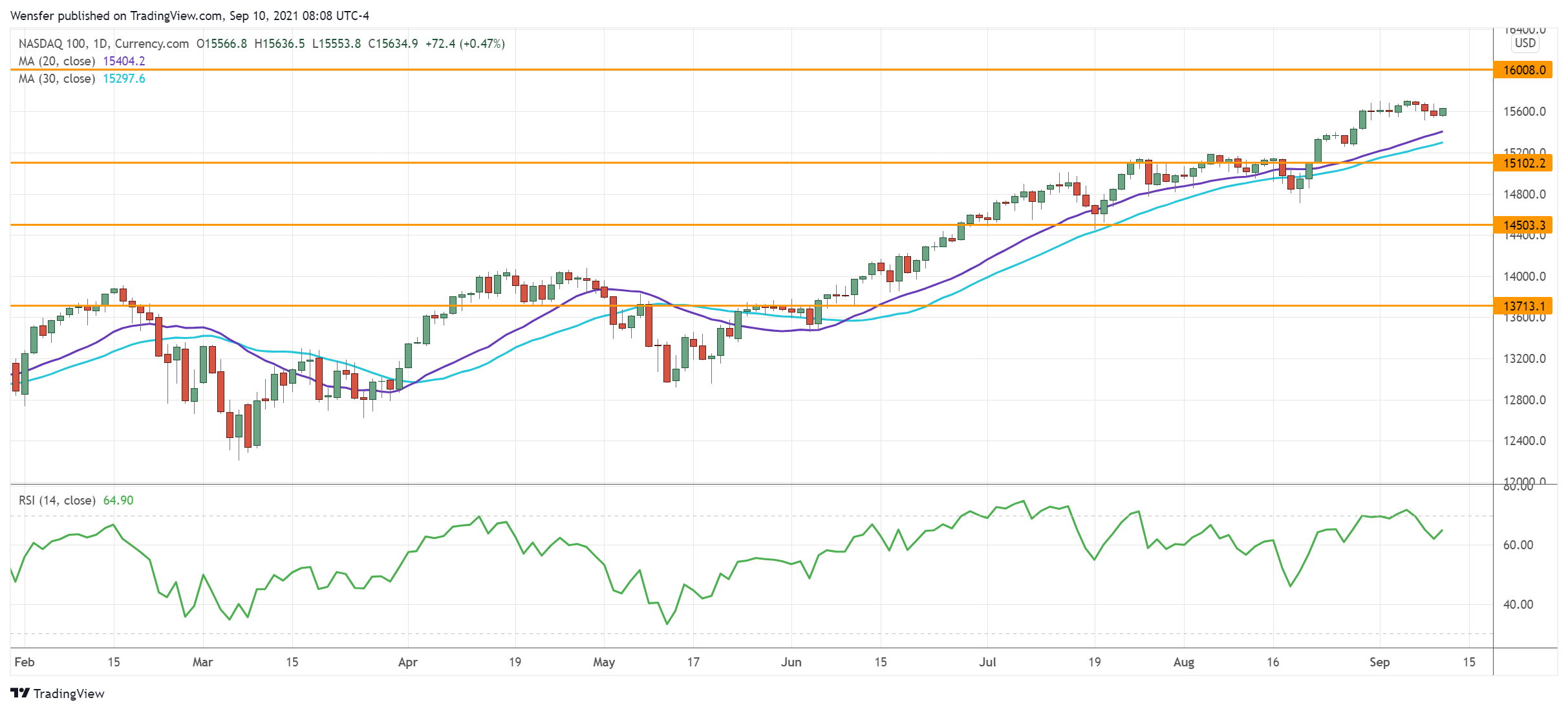1568x711 pixels.
Task: Click the MA 20 value 15404.2
Action: click(124, 61)
